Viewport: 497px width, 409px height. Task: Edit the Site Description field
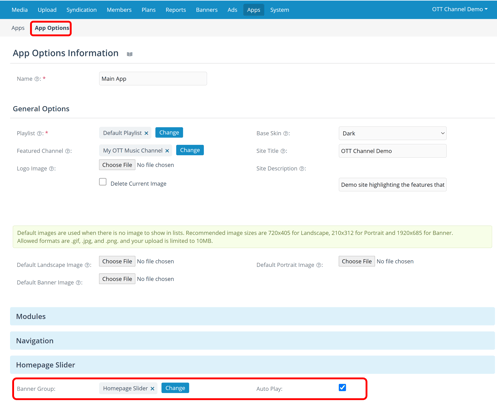click(x=393, y=185)
